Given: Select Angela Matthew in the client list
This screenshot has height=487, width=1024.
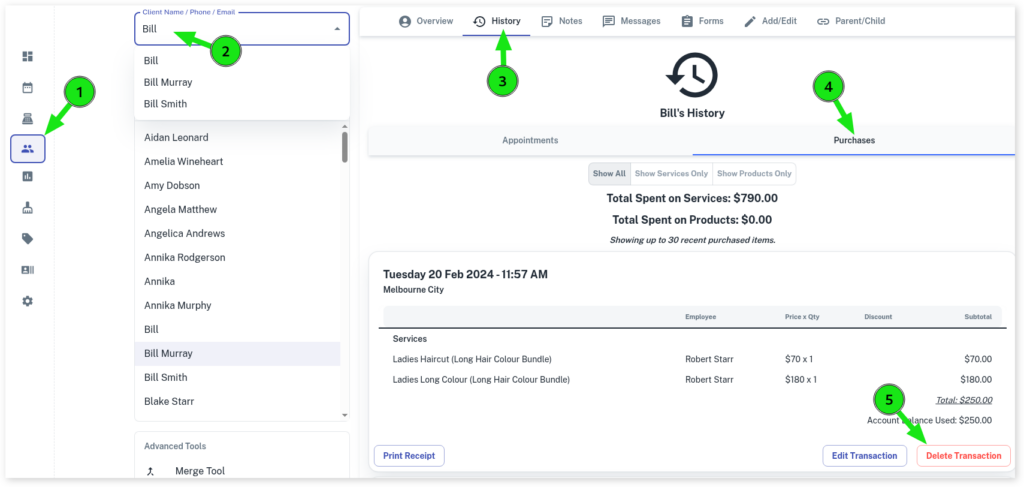Looking at the screenshot, I should [180, 209].
